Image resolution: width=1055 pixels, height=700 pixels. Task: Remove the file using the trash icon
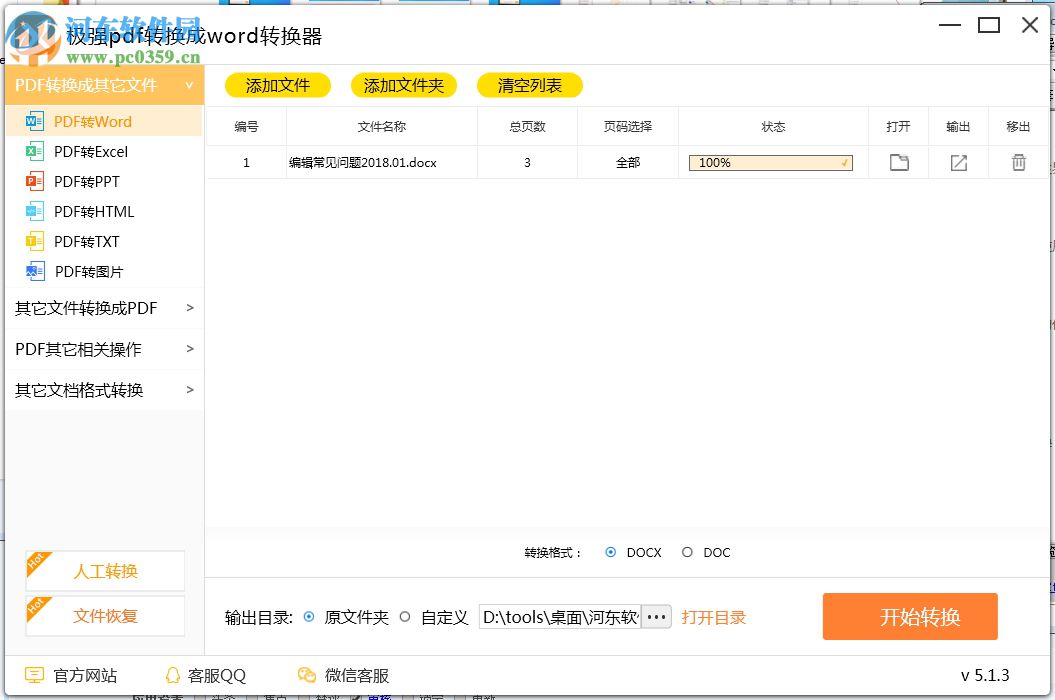[1018, 162]
